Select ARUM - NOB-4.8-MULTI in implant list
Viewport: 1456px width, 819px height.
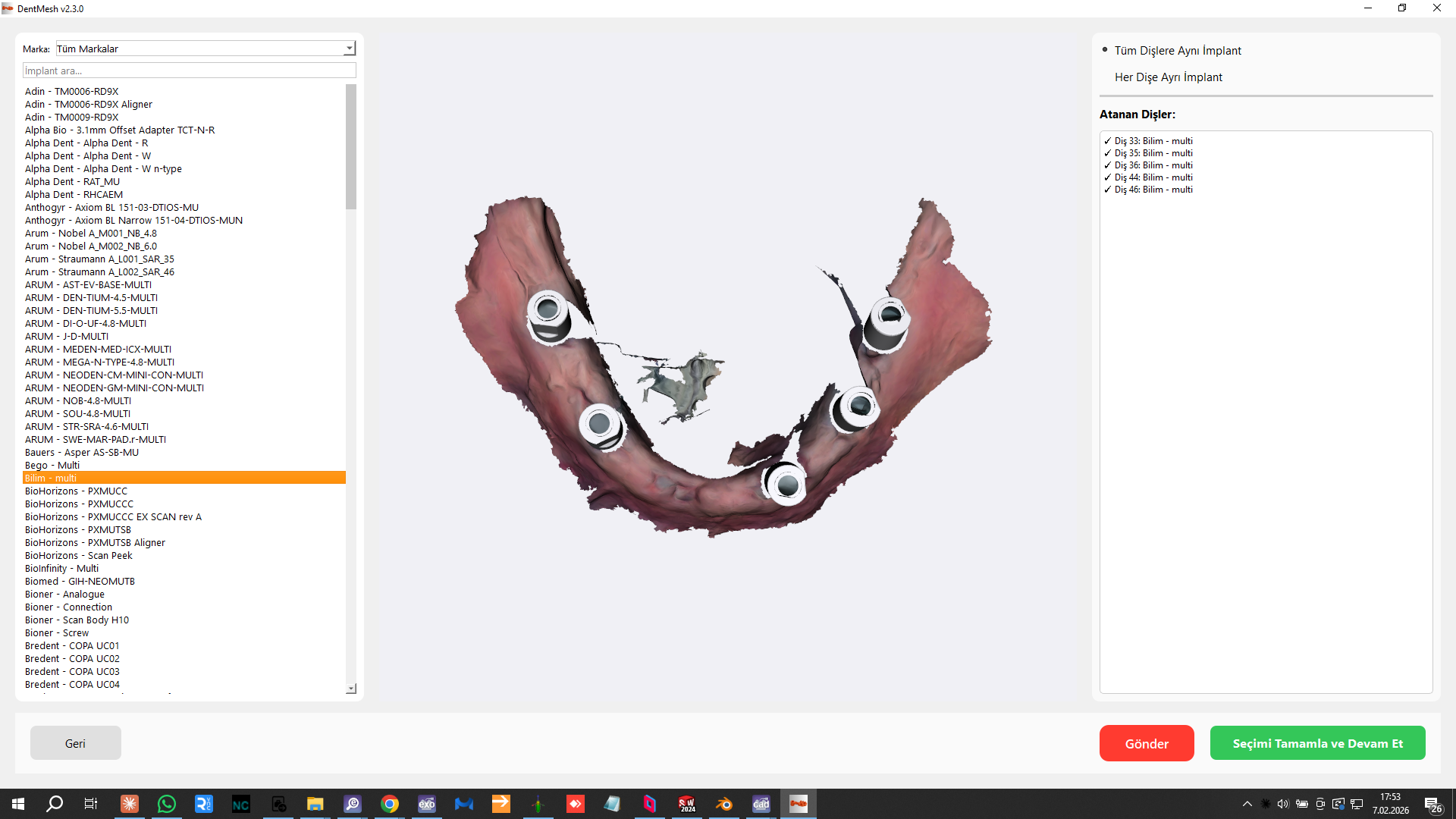point(78,401)
